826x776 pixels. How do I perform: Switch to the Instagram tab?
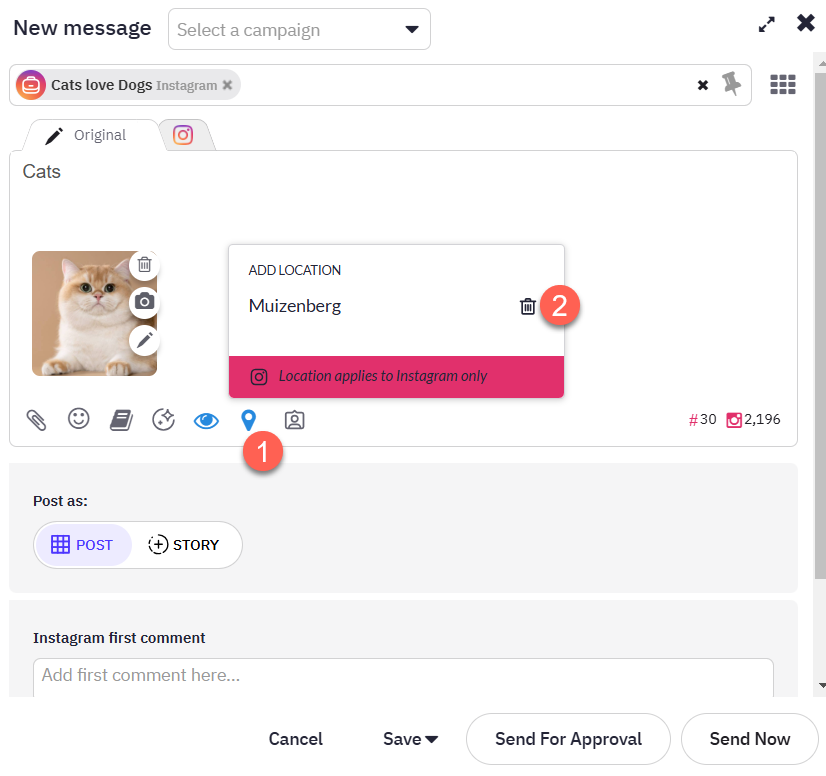pyautogui.click(x=183, y=135)
